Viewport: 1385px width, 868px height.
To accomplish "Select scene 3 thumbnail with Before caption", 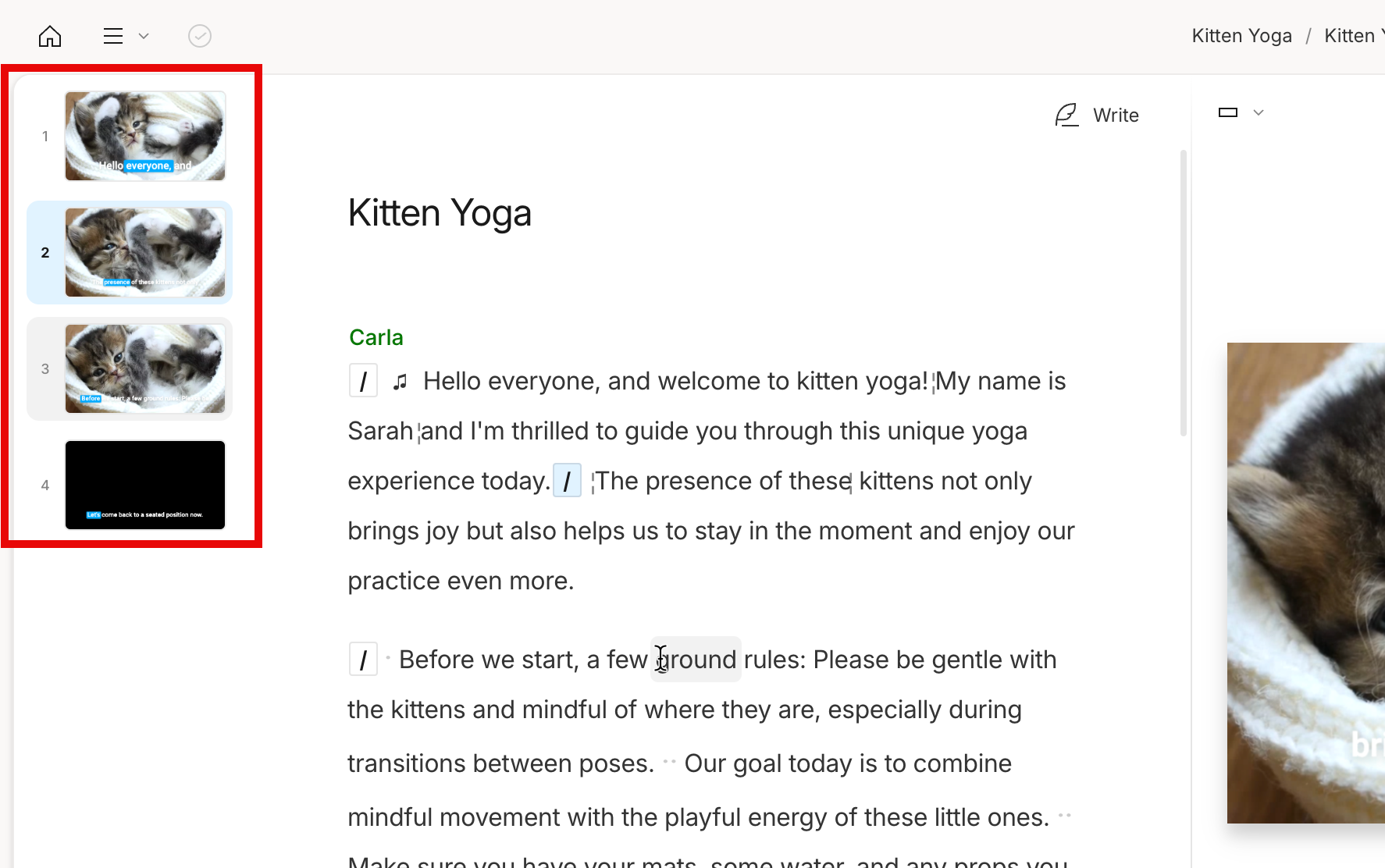I will point(145,368).
